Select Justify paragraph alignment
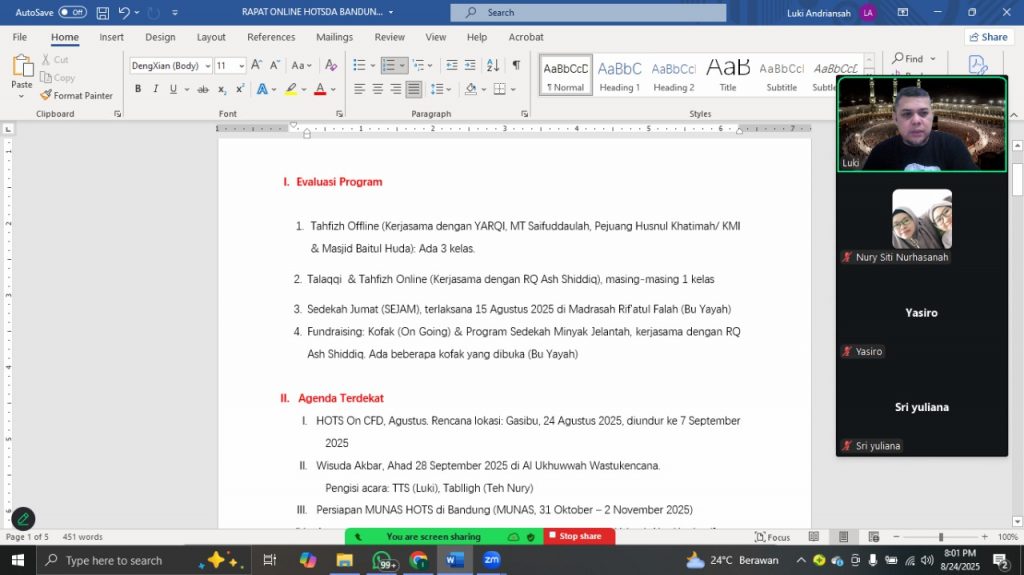1024x575 pixels. tap(414, 89)
